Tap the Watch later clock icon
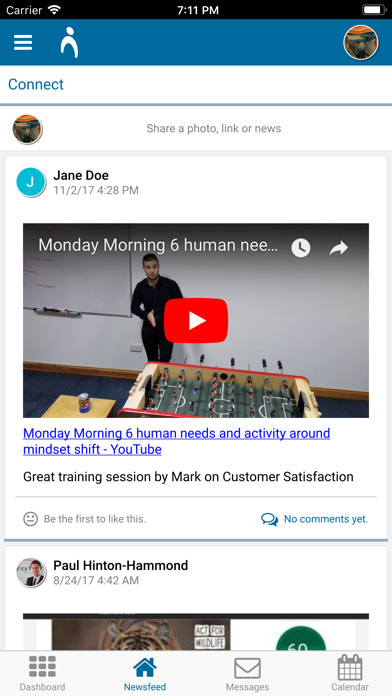Image resolution: width=392 pixels, height=696 pixels. 301,248
